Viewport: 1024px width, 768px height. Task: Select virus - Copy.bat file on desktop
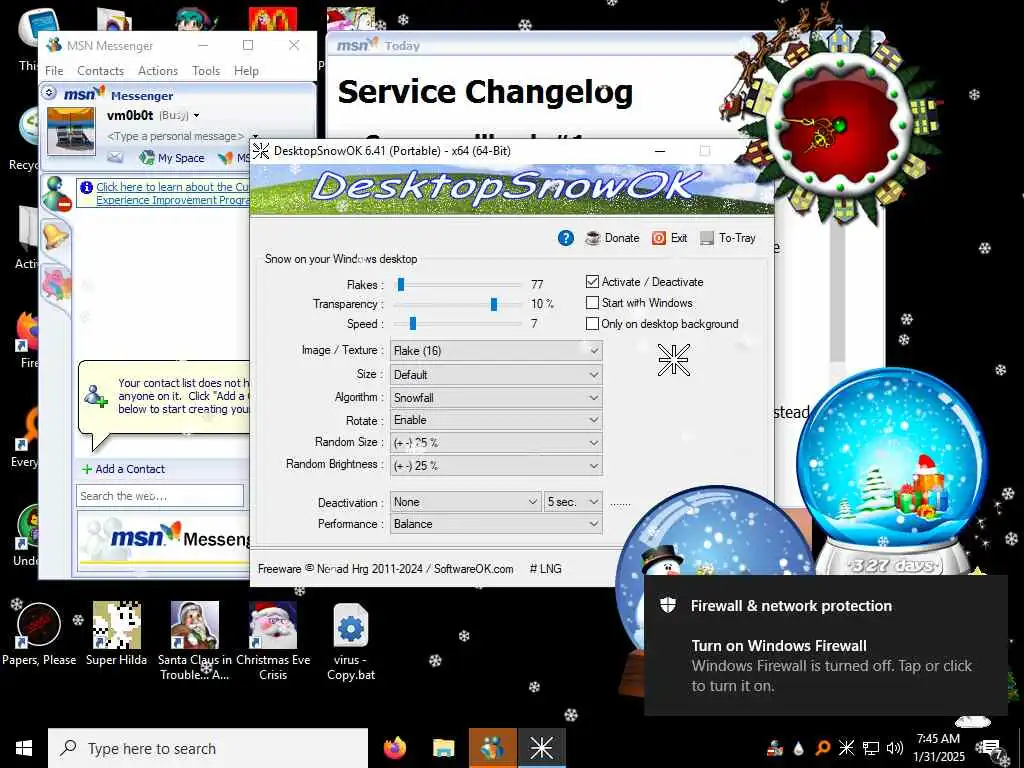pyautogui.click(x=351, y=640)
